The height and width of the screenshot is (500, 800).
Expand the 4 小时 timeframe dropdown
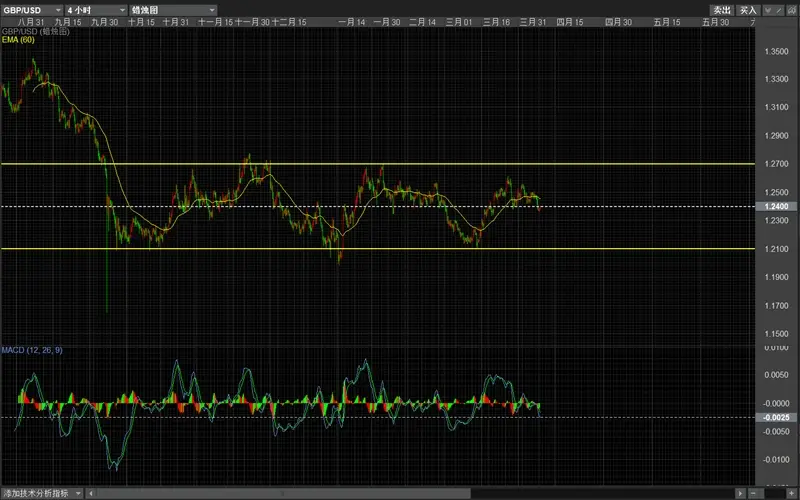pyautogui.click(x=96, y=10)
